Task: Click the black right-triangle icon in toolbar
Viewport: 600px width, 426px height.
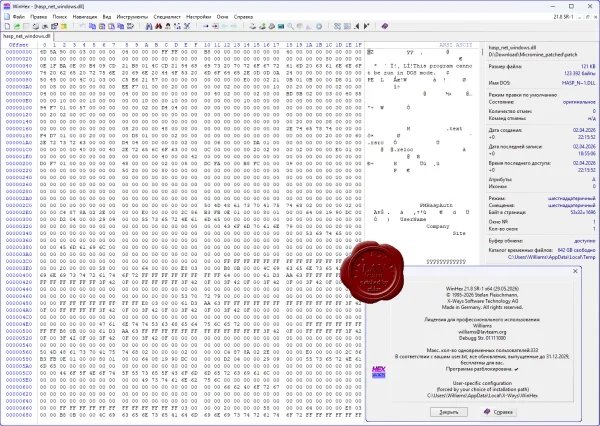Action: point(366,26)
